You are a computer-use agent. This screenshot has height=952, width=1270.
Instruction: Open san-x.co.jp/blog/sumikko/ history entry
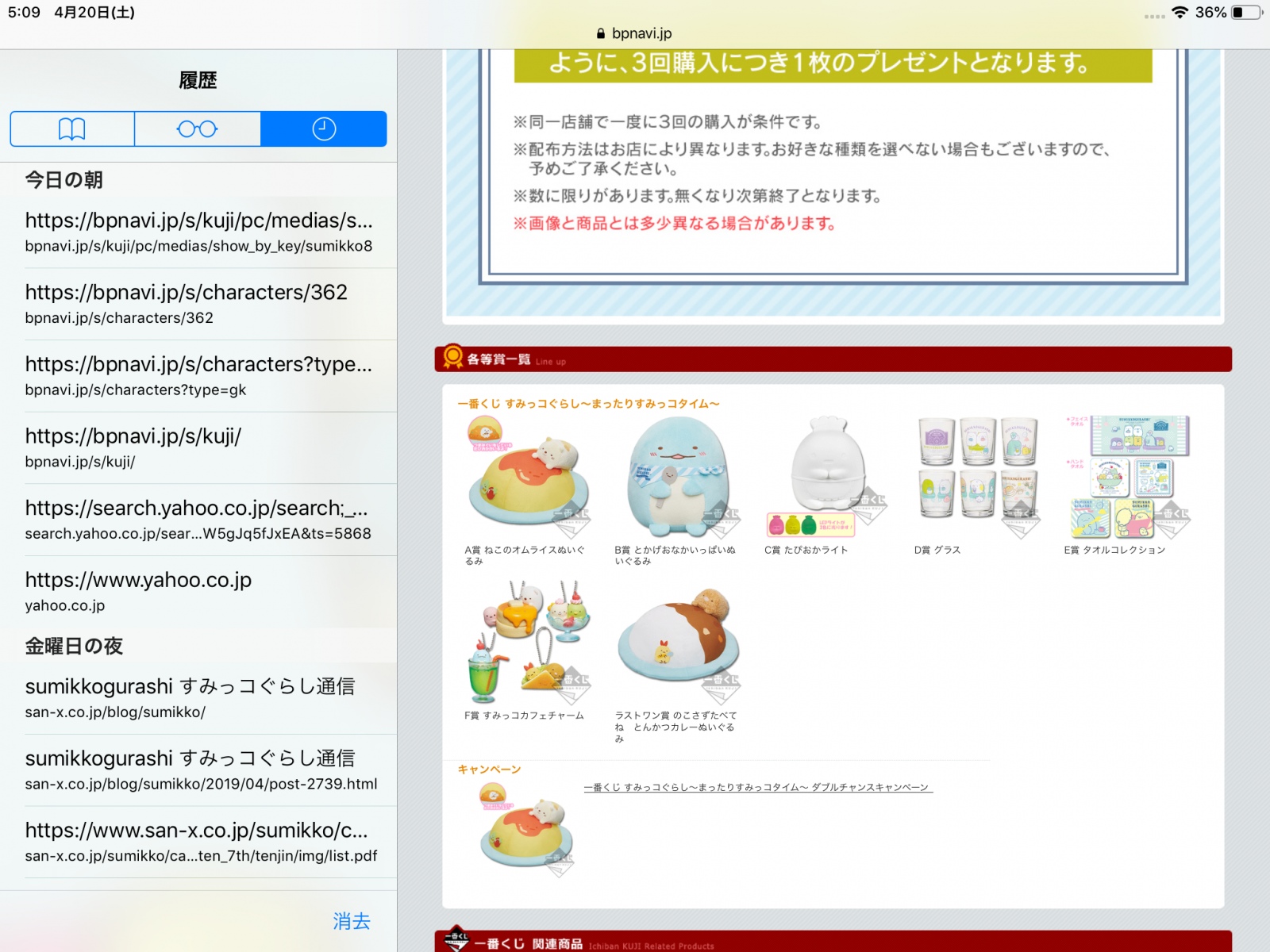(x=198, y=698)
